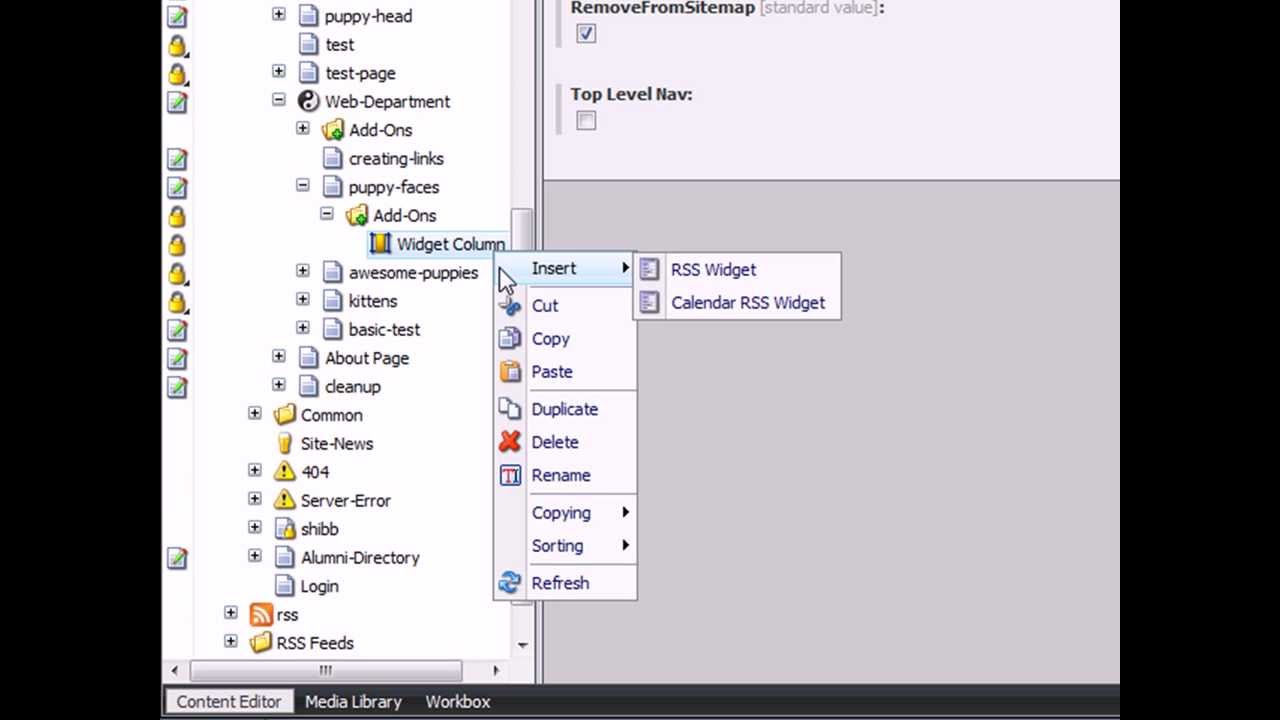This screenshot has width=1280, height=720.
Task: Click the shibb page icon
Action: [285, 529]
